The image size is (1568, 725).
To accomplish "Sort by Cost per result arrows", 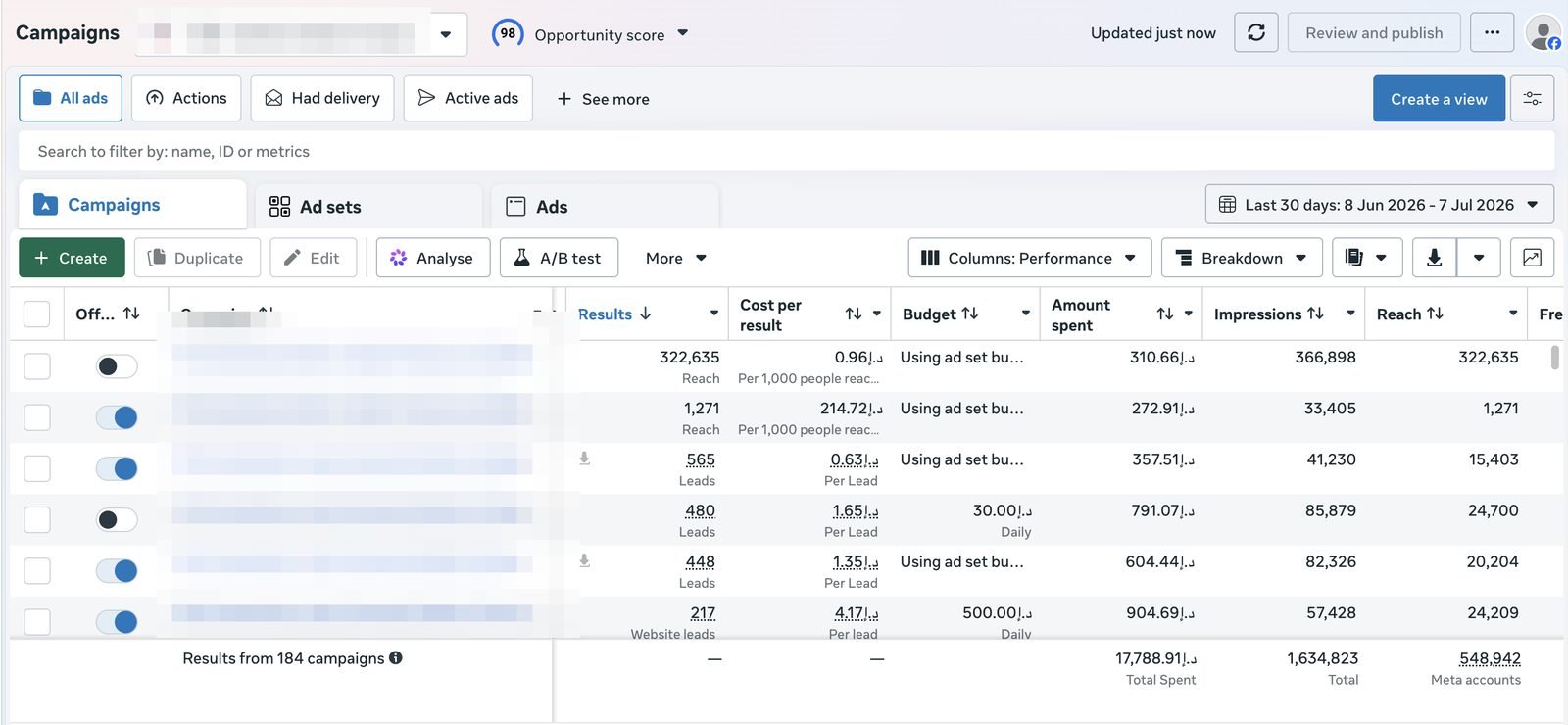I will click(854, 314).
